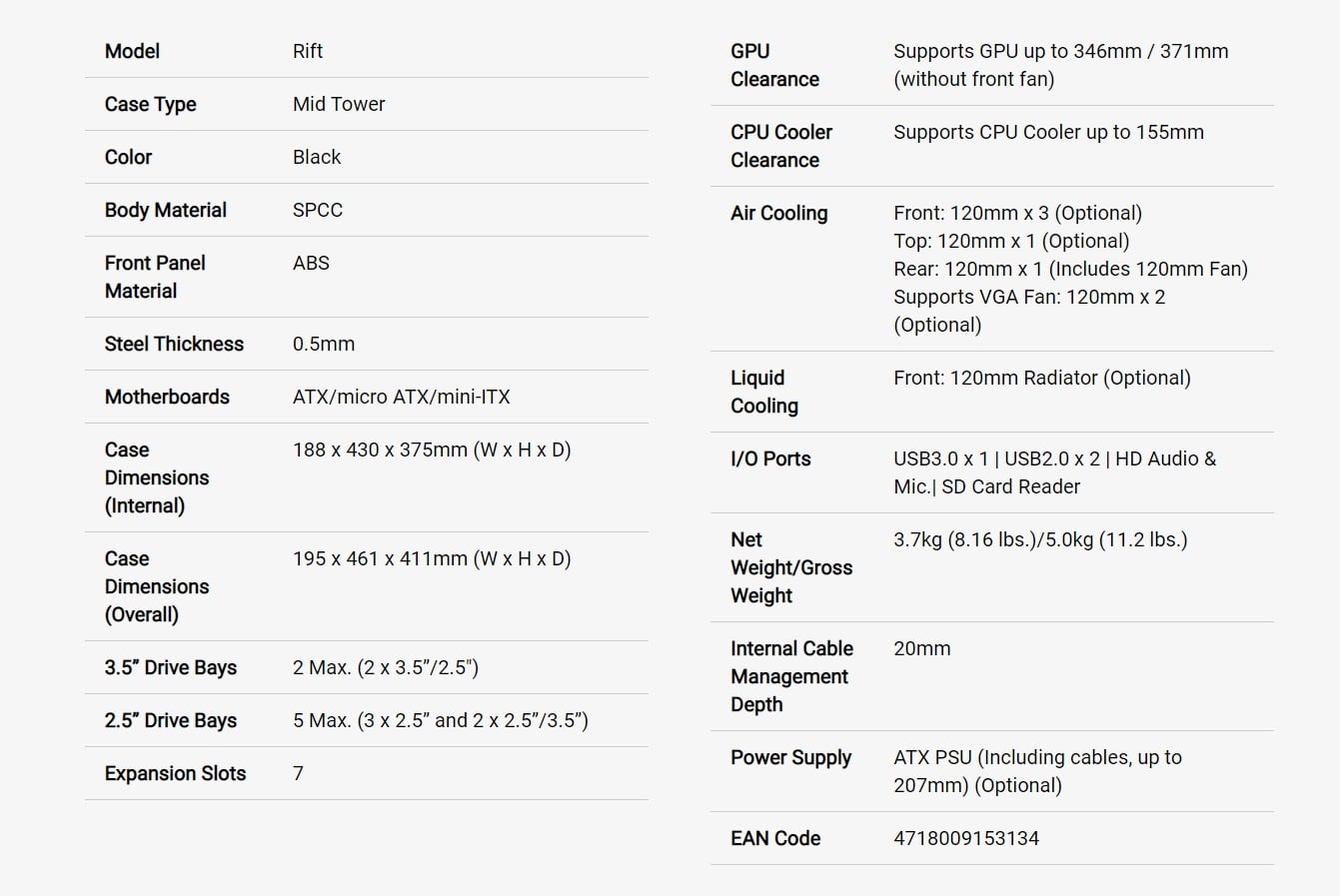Click the Expansion Slots value 7

(x=298, y=773)
